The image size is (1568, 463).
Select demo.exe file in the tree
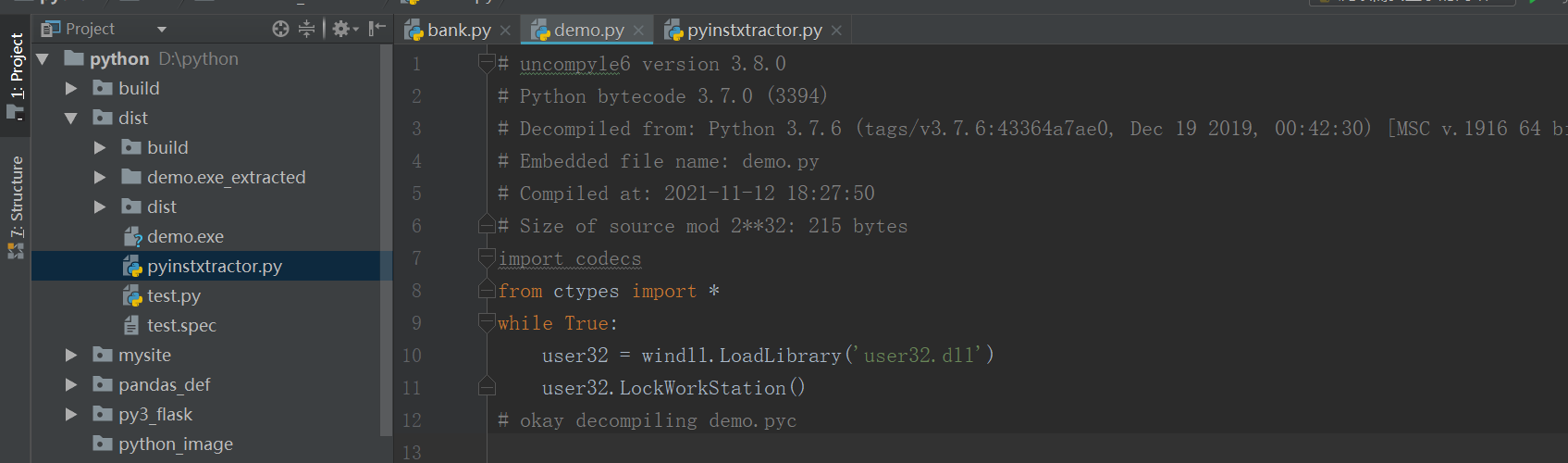185,237
